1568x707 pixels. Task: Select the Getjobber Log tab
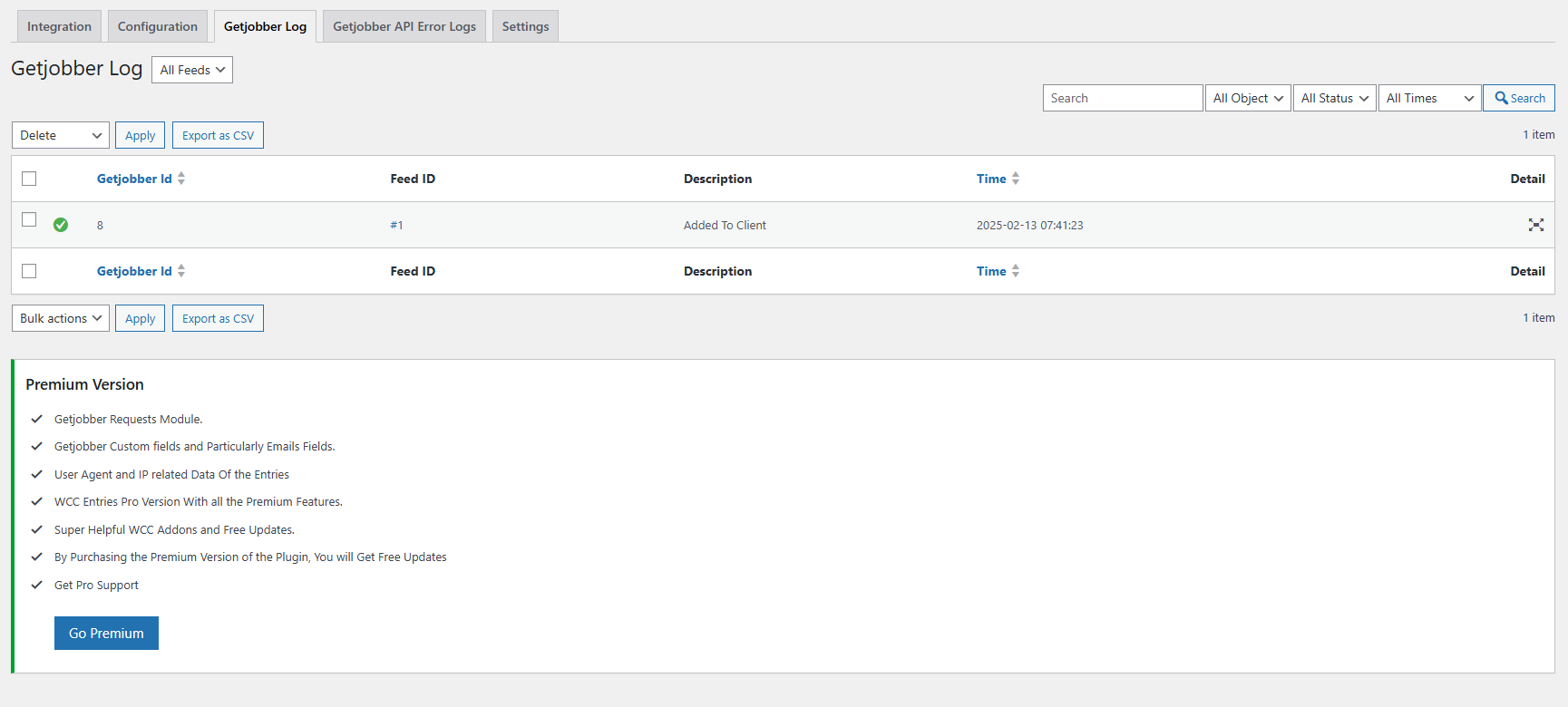click(x=265, y=26)
